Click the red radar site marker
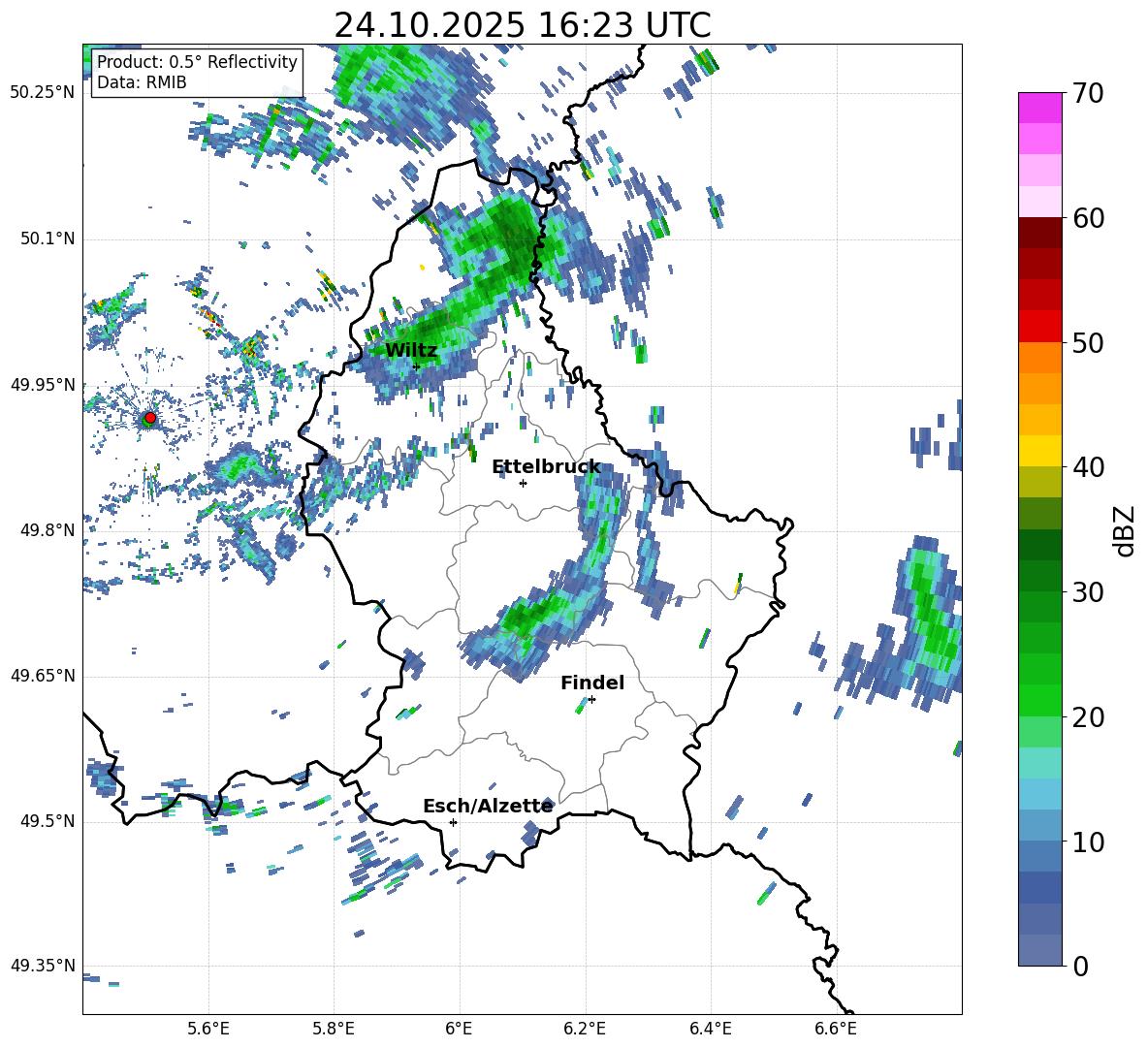The height and width of the screenshot is (1048, 1148). [x=150, y=418]
